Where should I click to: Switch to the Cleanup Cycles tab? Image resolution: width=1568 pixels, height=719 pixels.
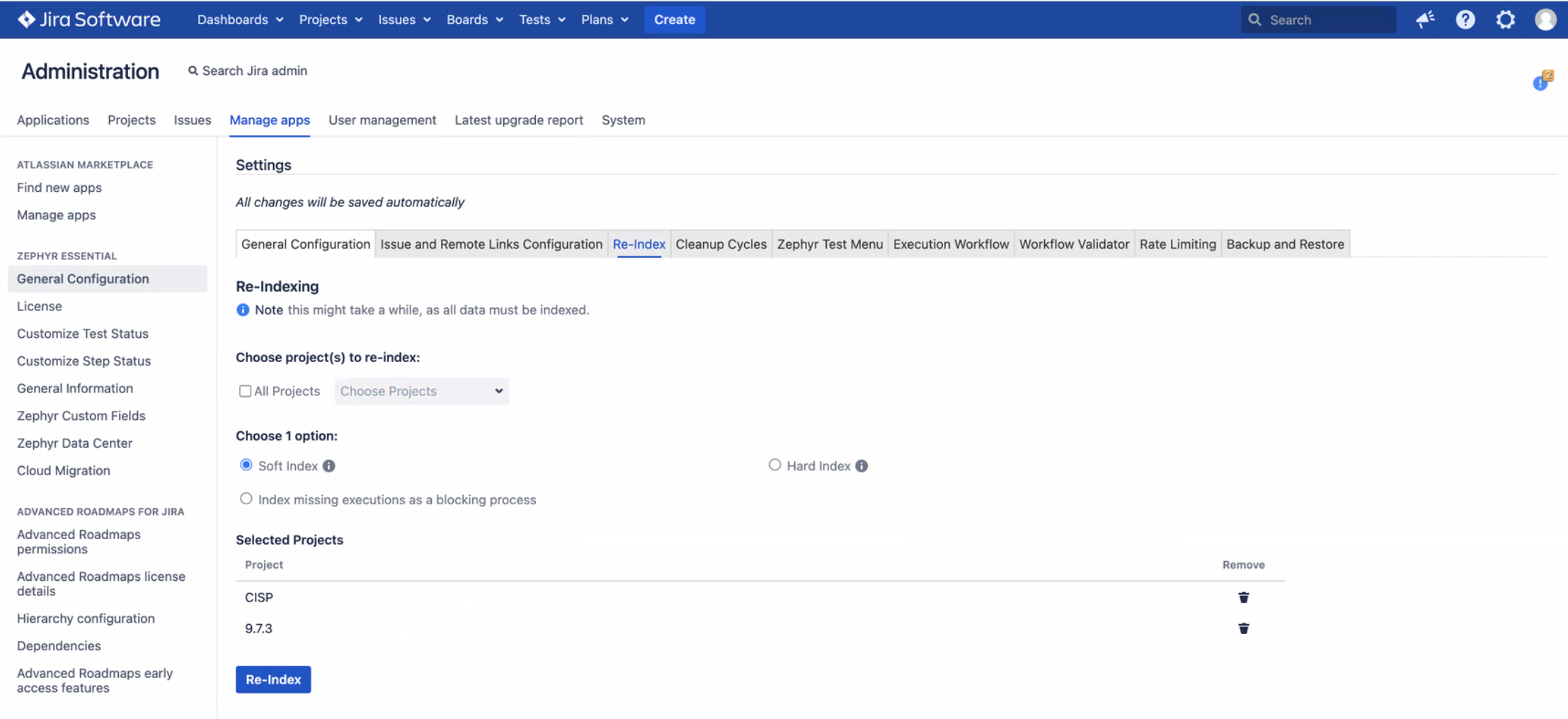tap(721, 244)
